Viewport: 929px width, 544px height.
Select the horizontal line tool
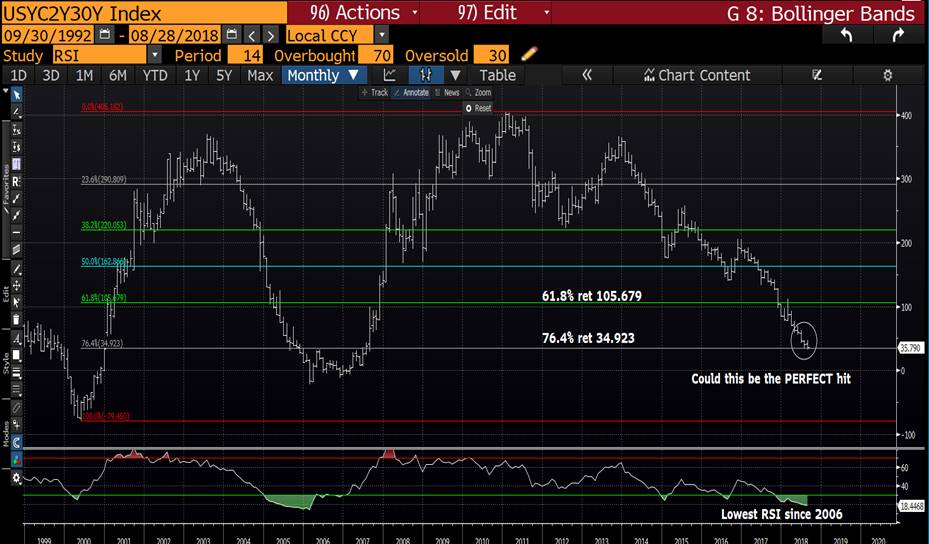[17, 232]
